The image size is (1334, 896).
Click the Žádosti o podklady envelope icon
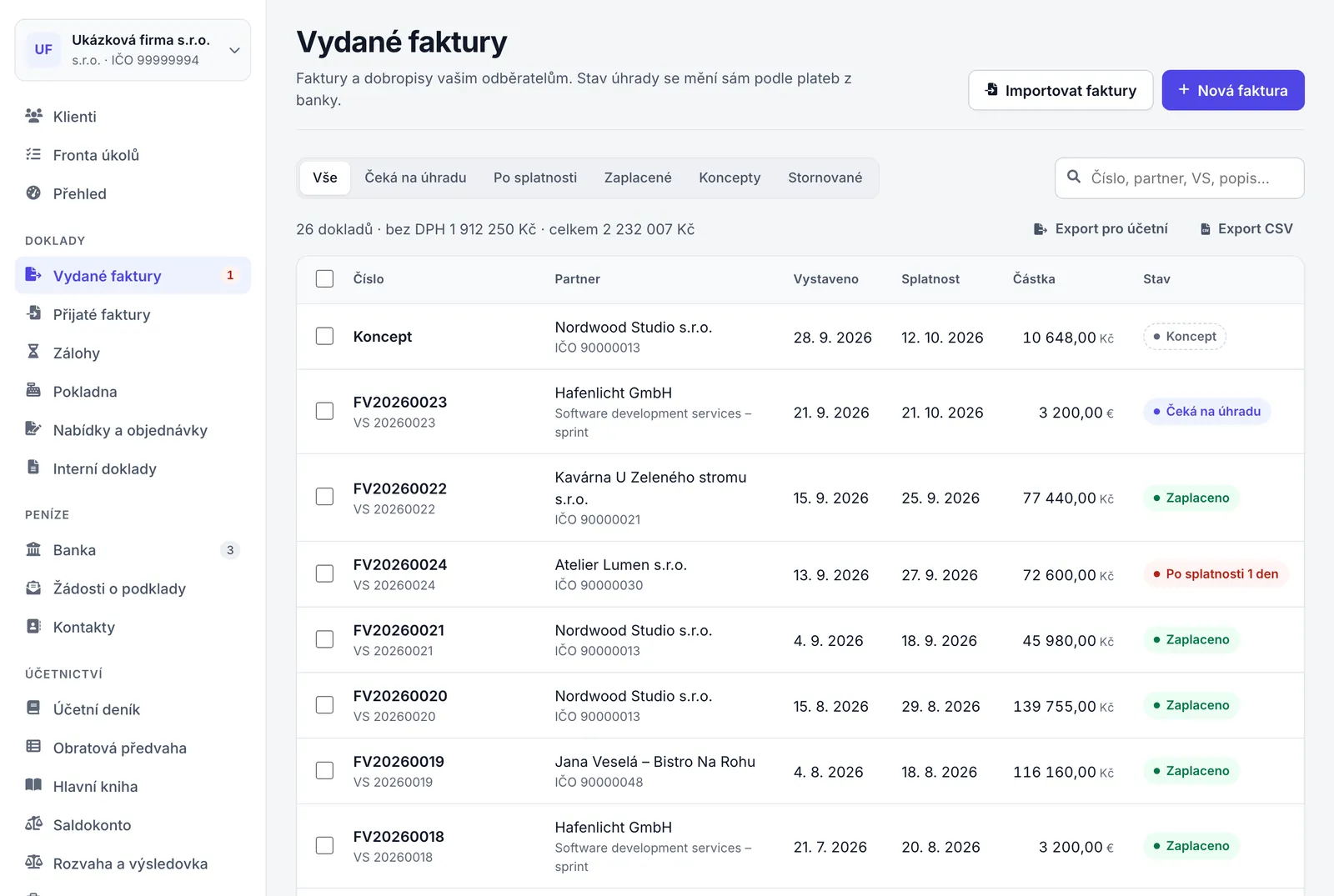33,588
